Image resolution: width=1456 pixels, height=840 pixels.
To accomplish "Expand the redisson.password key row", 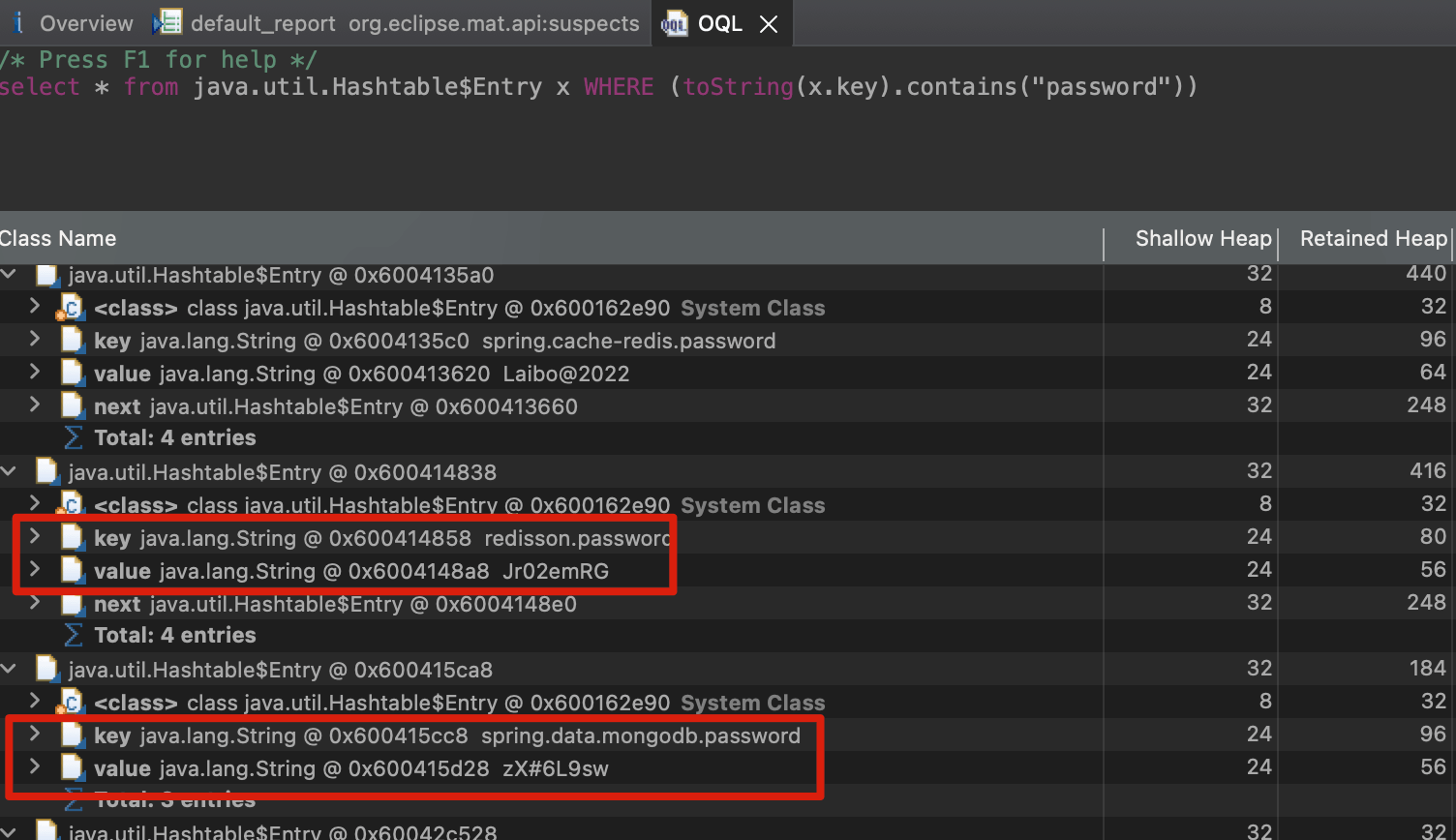I will click(x=35, y=537).
